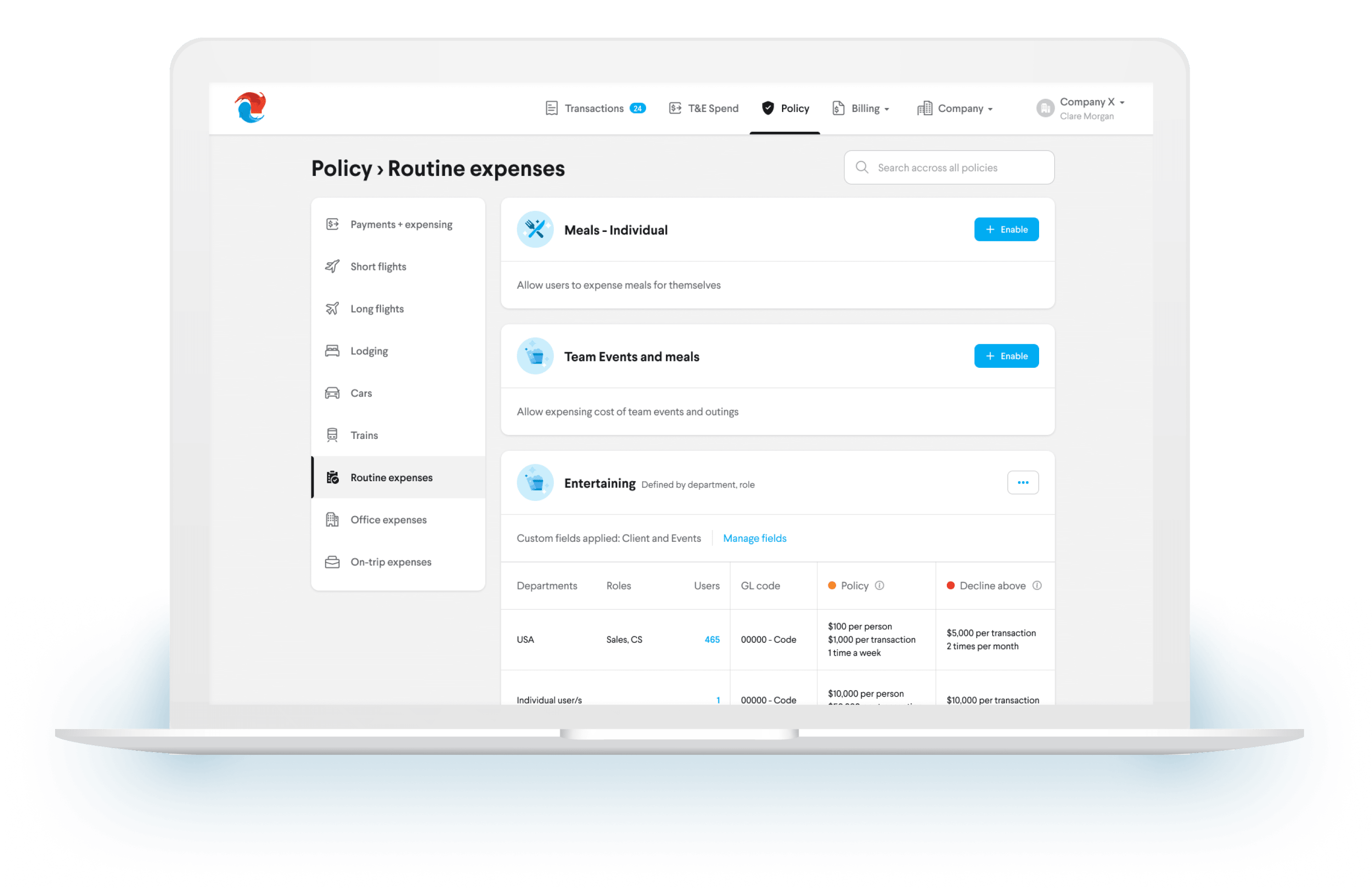Click the orange Policy status dot
Image resolution: width=1372 pixels, height=888 pixels.
[x=832, y=585]
